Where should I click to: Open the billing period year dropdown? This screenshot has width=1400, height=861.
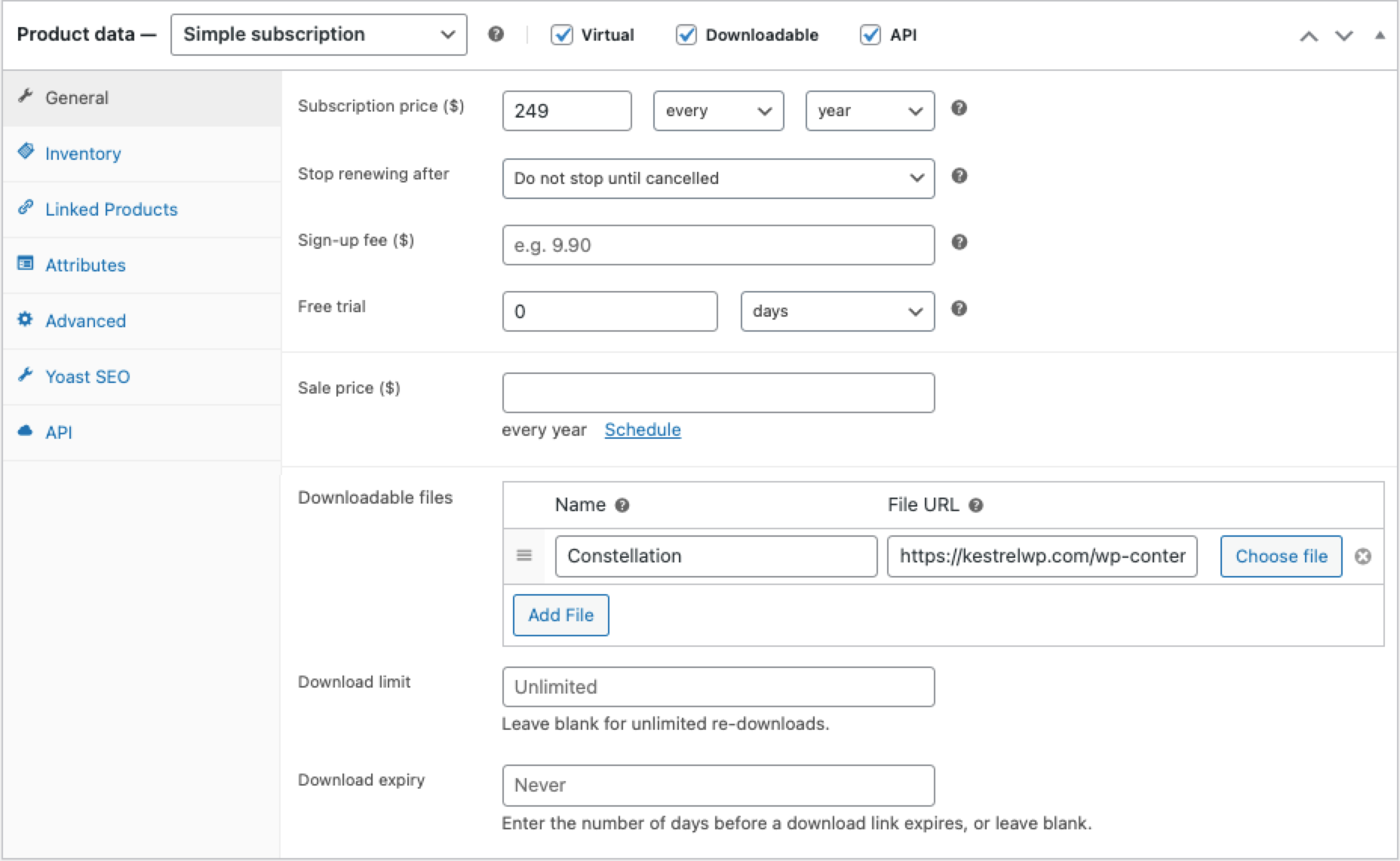coord(869,111)
